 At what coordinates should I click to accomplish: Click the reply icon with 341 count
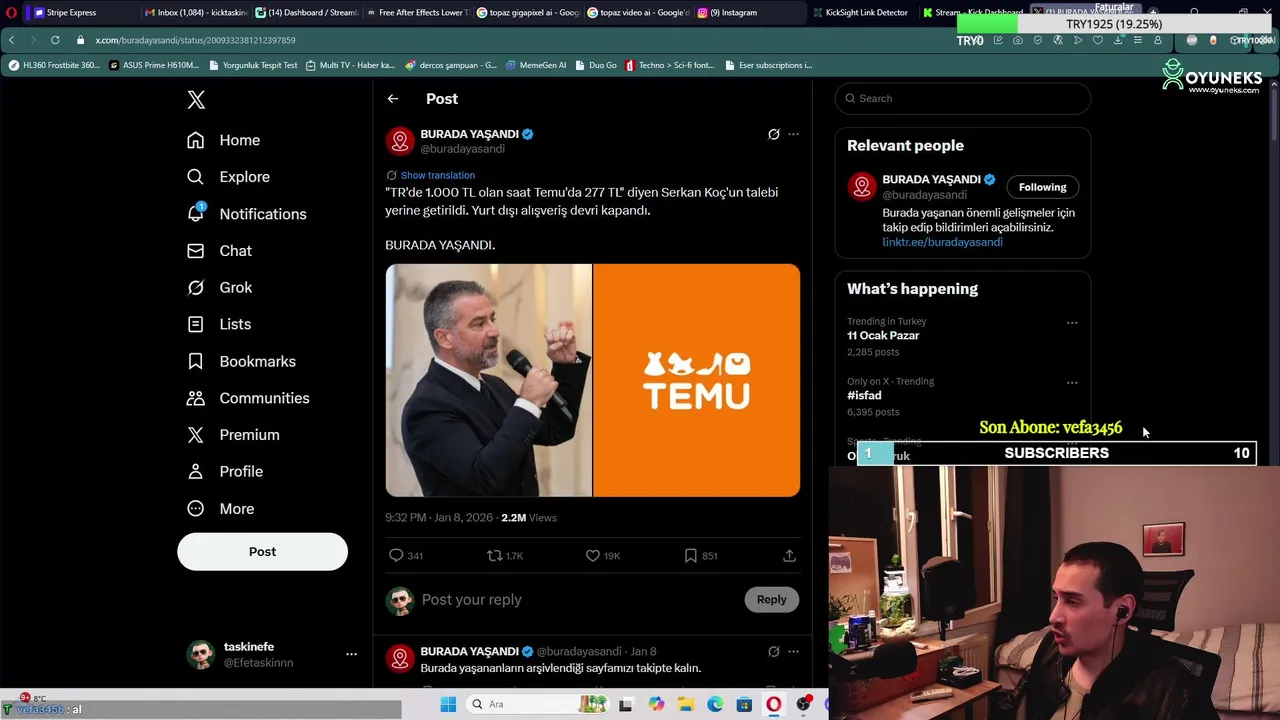pyautogui.click(x=405, y=556)
